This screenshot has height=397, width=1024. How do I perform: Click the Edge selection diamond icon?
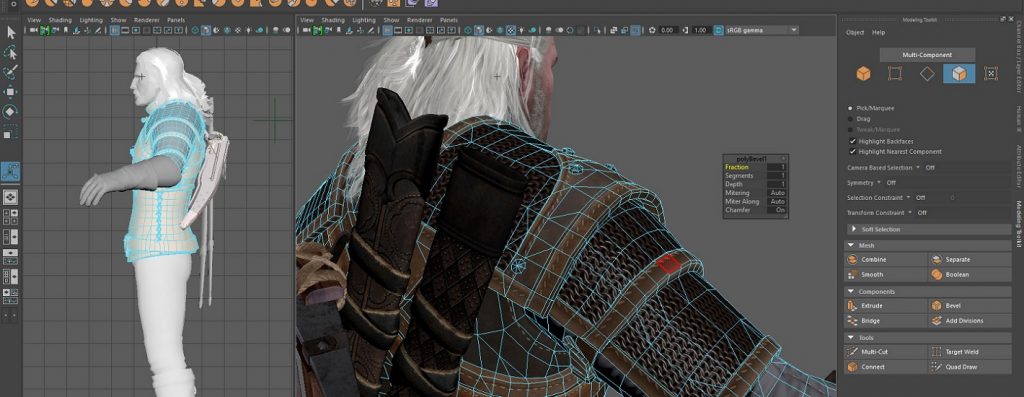point(927,74)
